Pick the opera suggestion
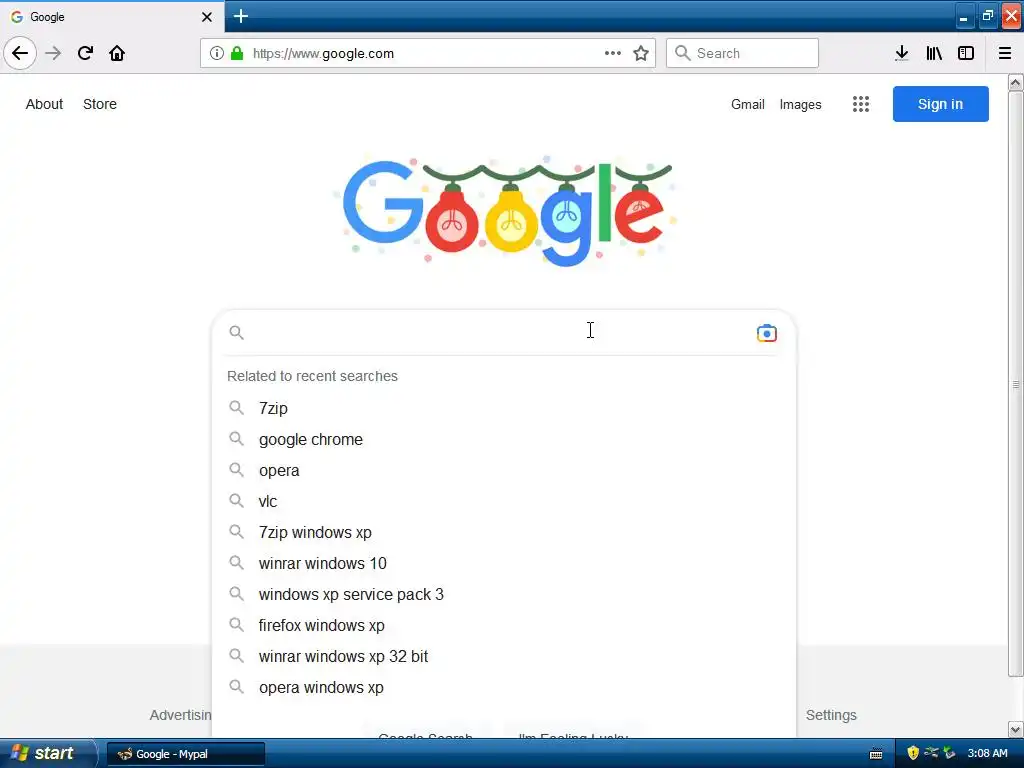Screen dimensions: 1024x768 [x=503, y=470]
